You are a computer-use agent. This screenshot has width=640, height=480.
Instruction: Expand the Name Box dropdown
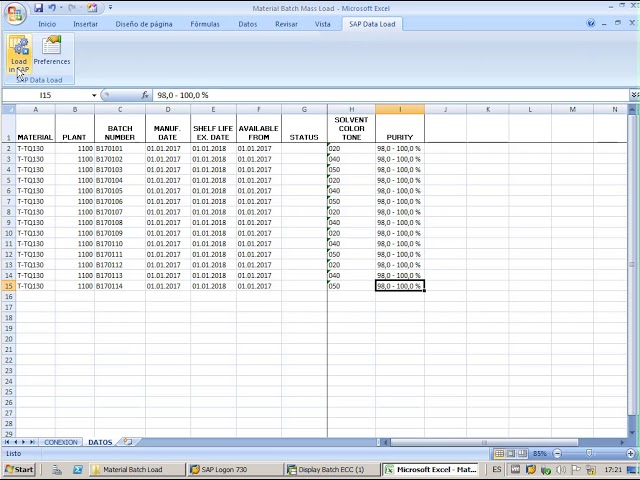(94, 95)
